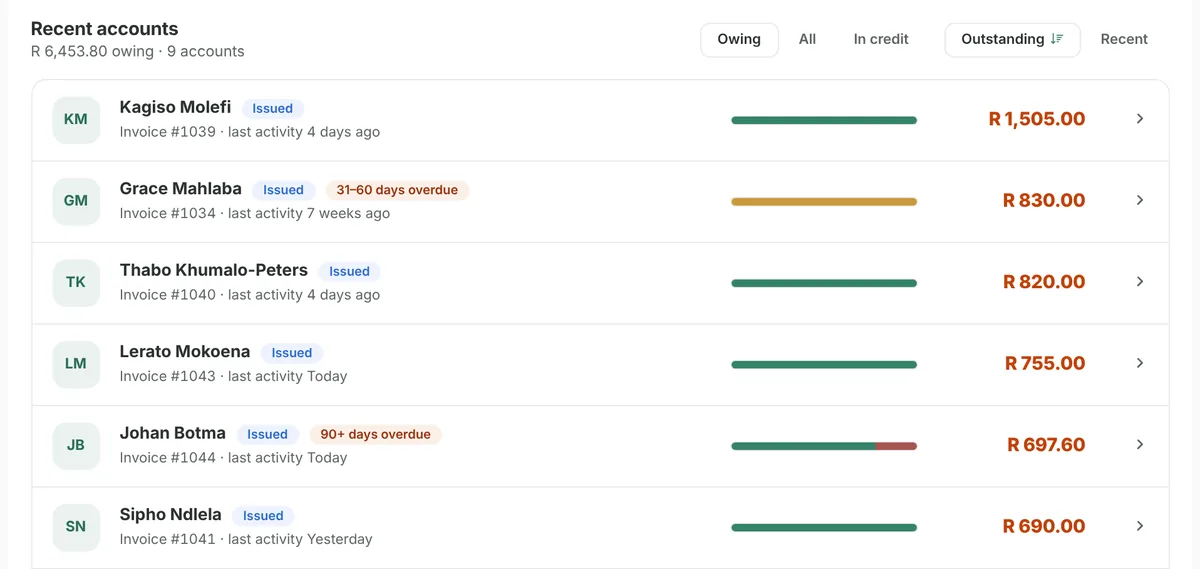Open Johan Botma account name
The height and width of the screenshot is (569, 1200).
[x=172, y=433]
